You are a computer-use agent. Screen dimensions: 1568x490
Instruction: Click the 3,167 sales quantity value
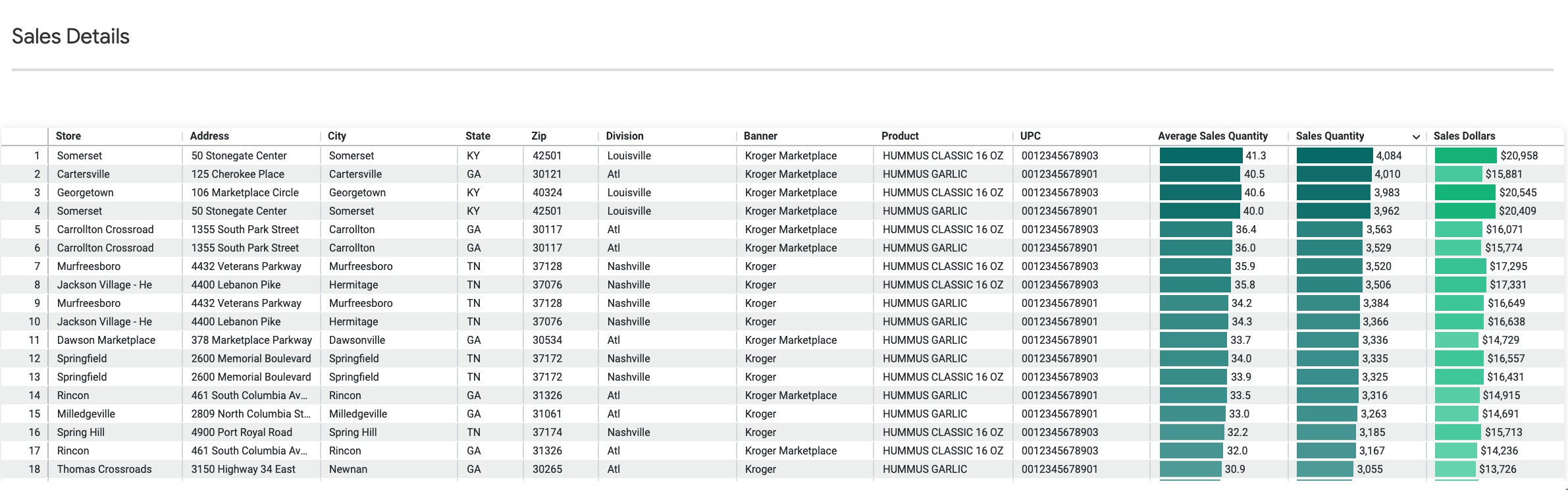click(x=1372, y=450)
